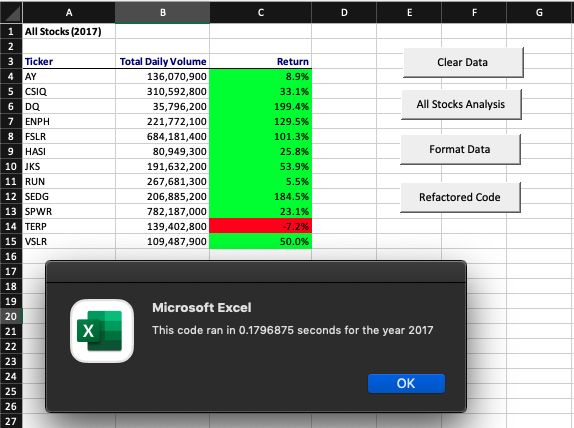Image resolution: width=574 pixels, height=428 pixels.
Task: Select column A header
Action: 69,12
